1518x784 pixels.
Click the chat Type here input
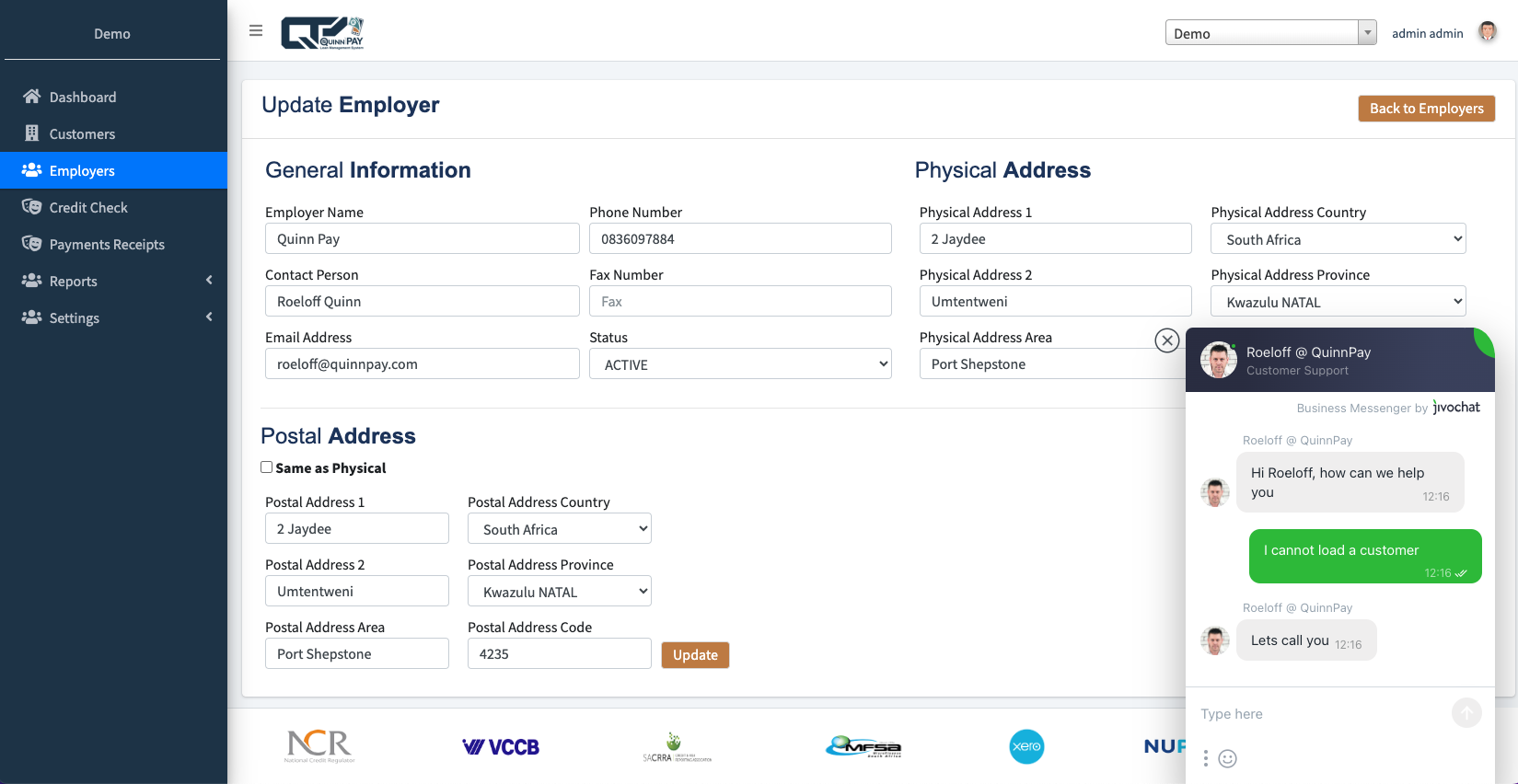[1322, 713]
